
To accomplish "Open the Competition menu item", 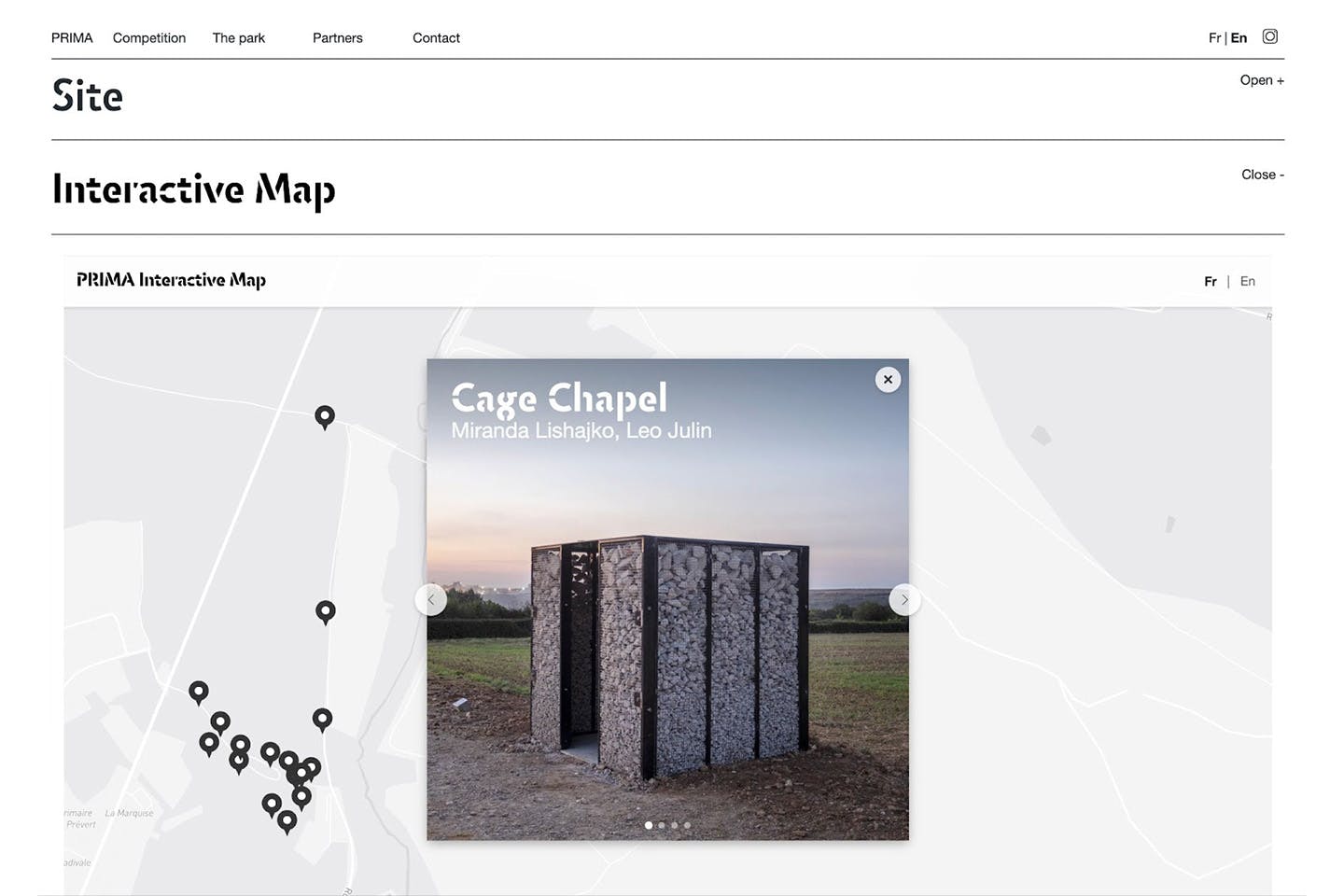I will pyautogui.click(x=148, y=38).
